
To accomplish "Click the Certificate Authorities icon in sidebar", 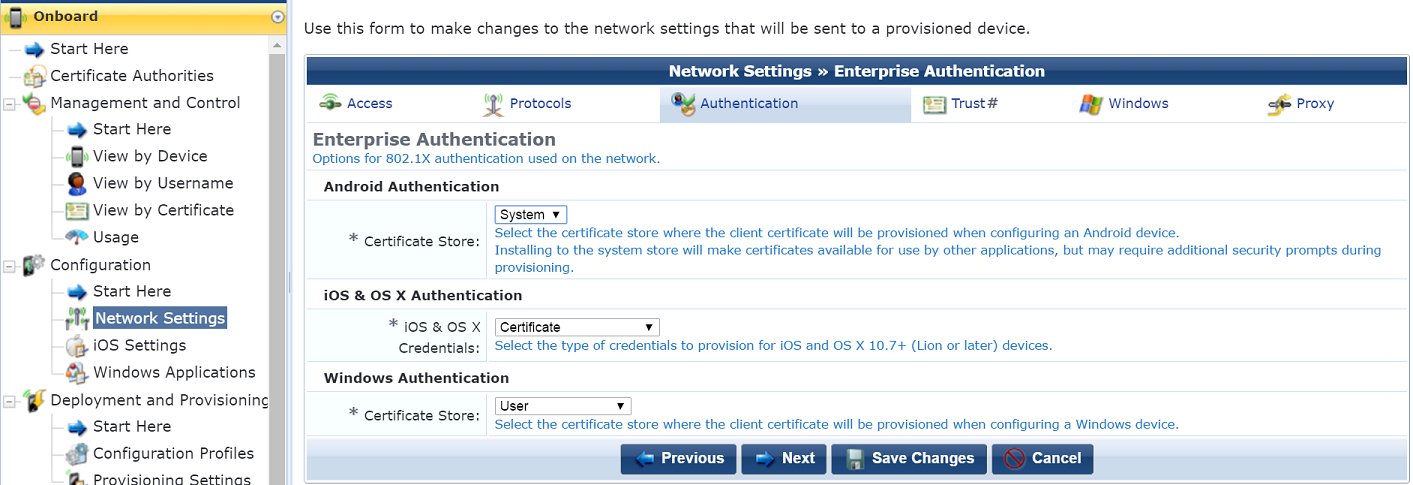I will pyautogui.click(x=35, y=76).
